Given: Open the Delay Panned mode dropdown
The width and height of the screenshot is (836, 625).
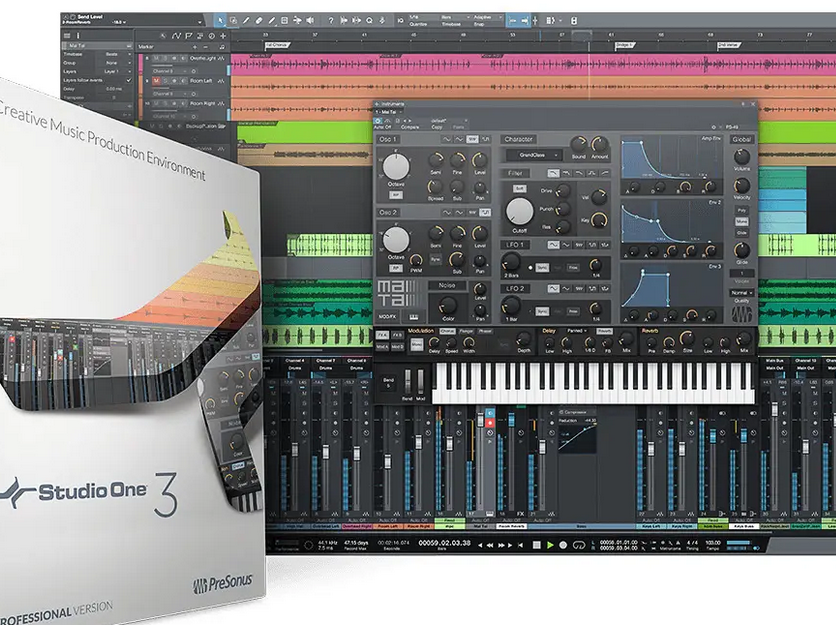Looking at the screenshot, I should tap(576, 331).
